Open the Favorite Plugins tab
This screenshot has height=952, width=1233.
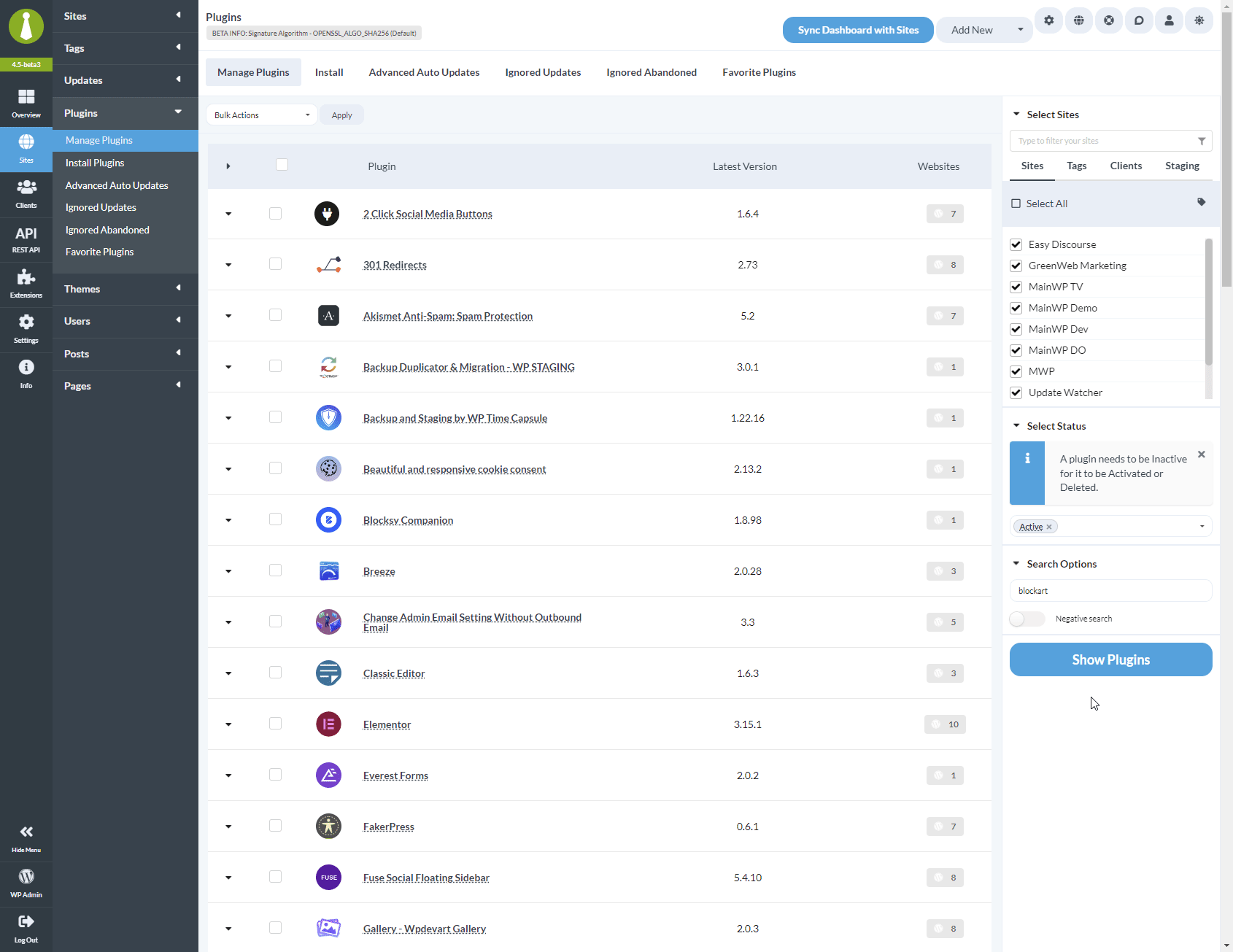[759, 72]
